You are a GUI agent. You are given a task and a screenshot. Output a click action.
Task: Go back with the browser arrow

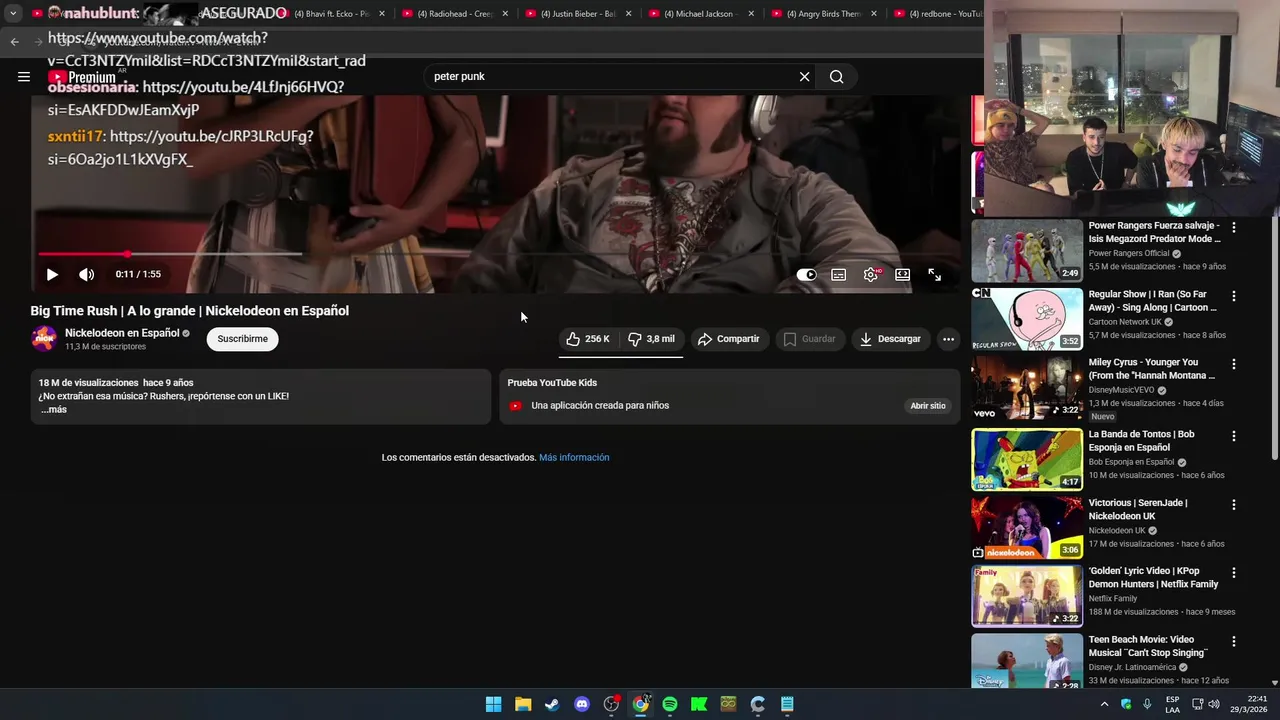pyautogui.click(x=14, y=41)
